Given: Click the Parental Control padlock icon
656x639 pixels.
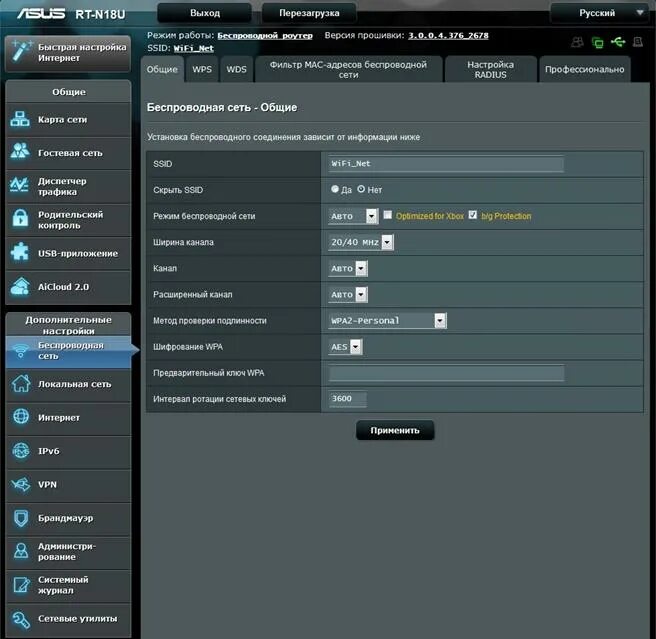Looking at the screenshot, I should [20, 219].
